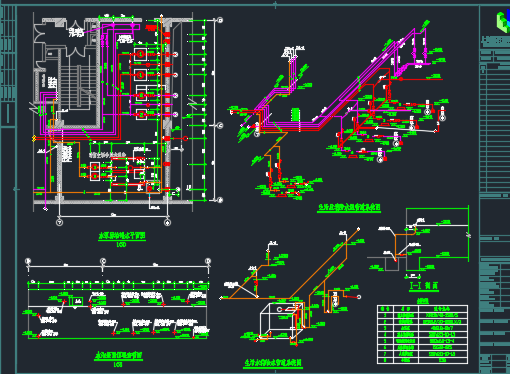Select the yellow diamond marker on red inlet pipes
Viewport: 510px width, 374px height.
click(34, 138)
